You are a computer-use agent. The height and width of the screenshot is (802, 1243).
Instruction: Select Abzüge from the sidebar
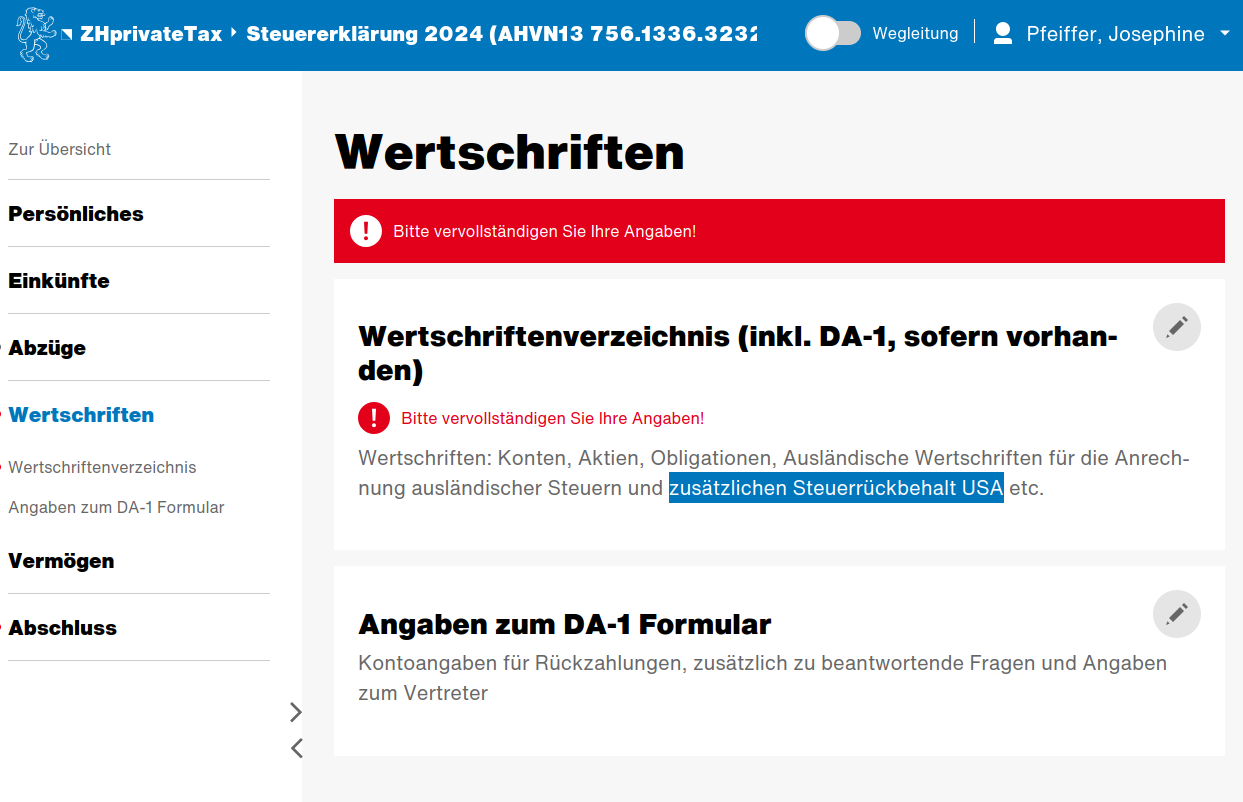point(47,348)
